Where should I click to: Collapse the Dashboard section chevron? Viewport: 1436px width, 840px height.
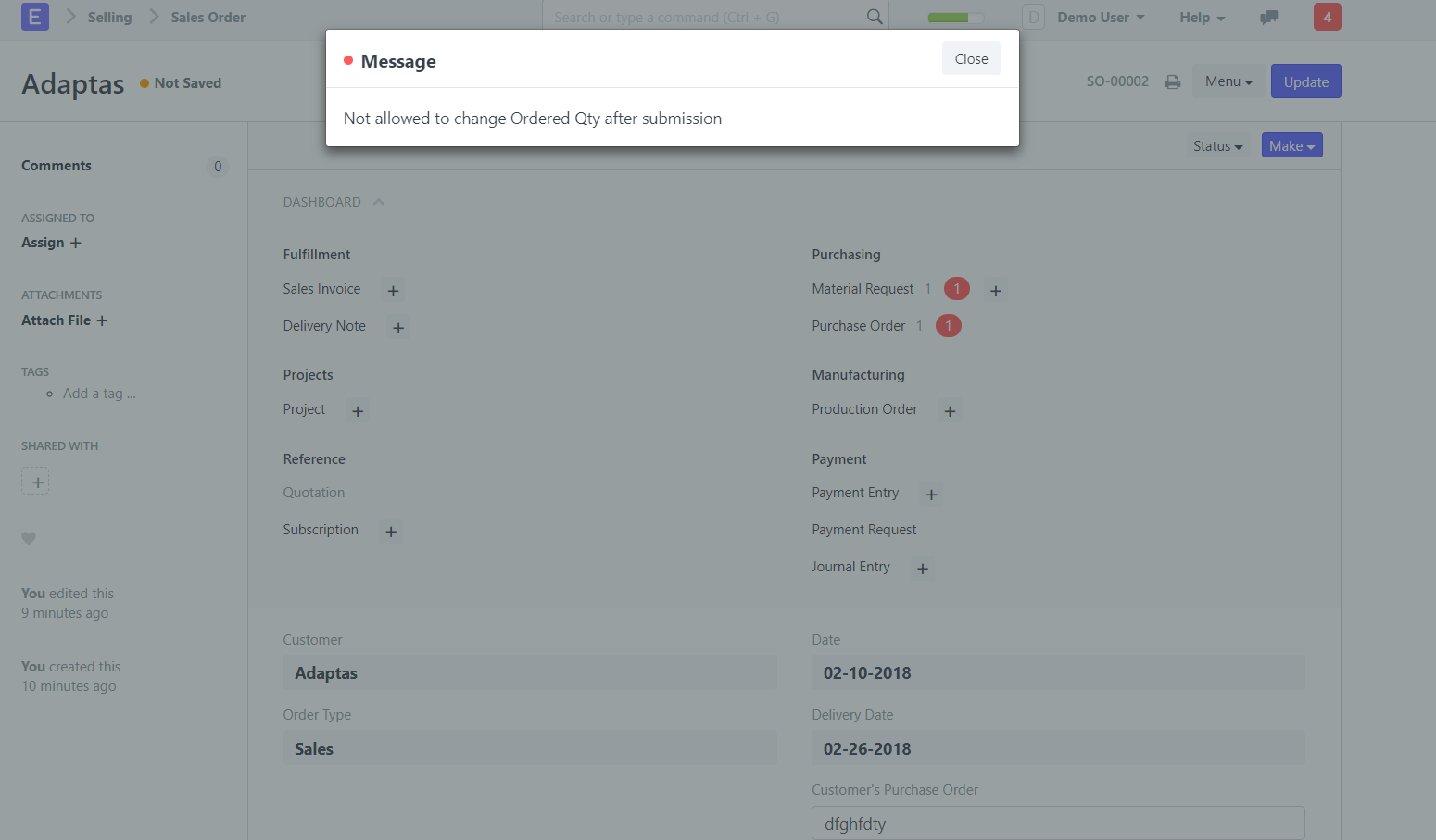click(378, 202)
